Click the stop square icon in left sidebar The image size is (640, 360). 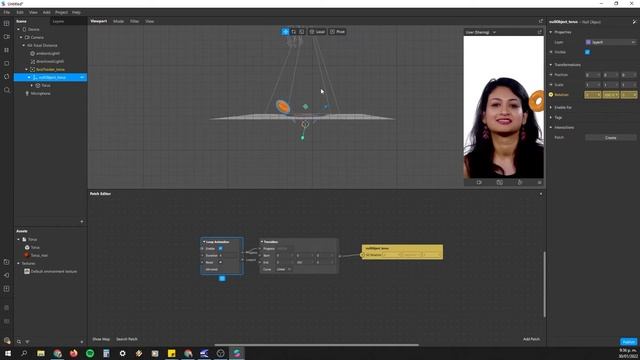(x=7, y=63)
